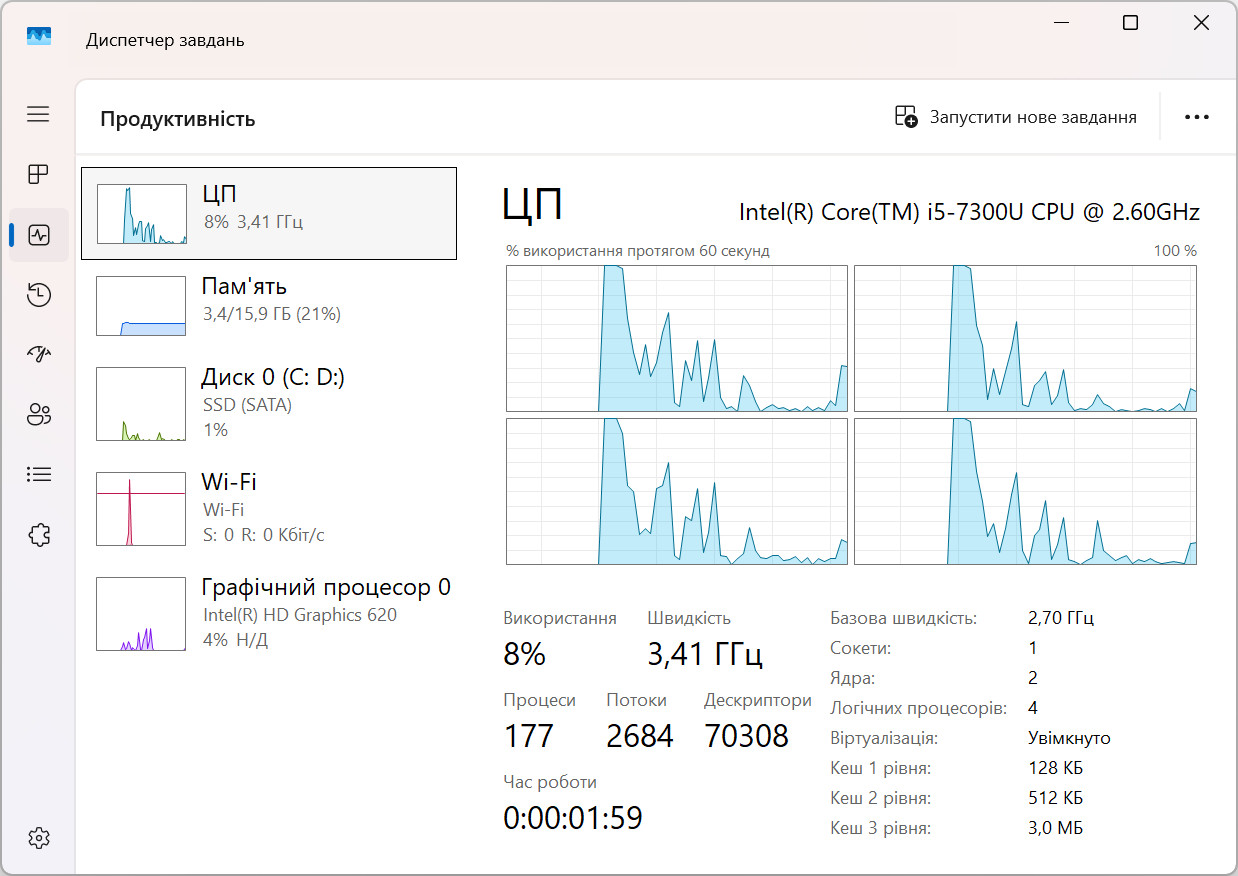The image size is (1238, 876).
Task: Click the Диск 0 mini graph thumbnail
Action: (141, 404)
